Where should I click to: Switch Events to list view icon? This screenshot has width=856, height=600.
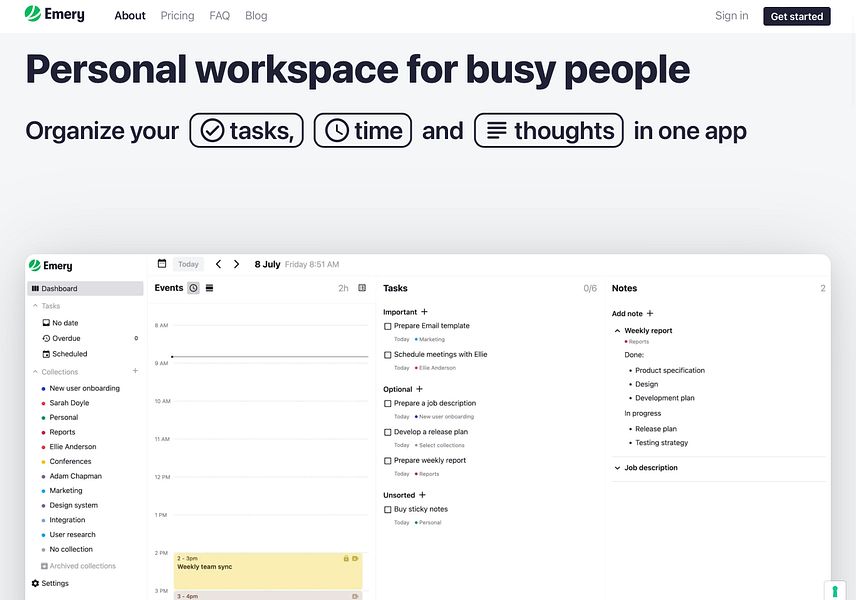(x=209, y=288)
